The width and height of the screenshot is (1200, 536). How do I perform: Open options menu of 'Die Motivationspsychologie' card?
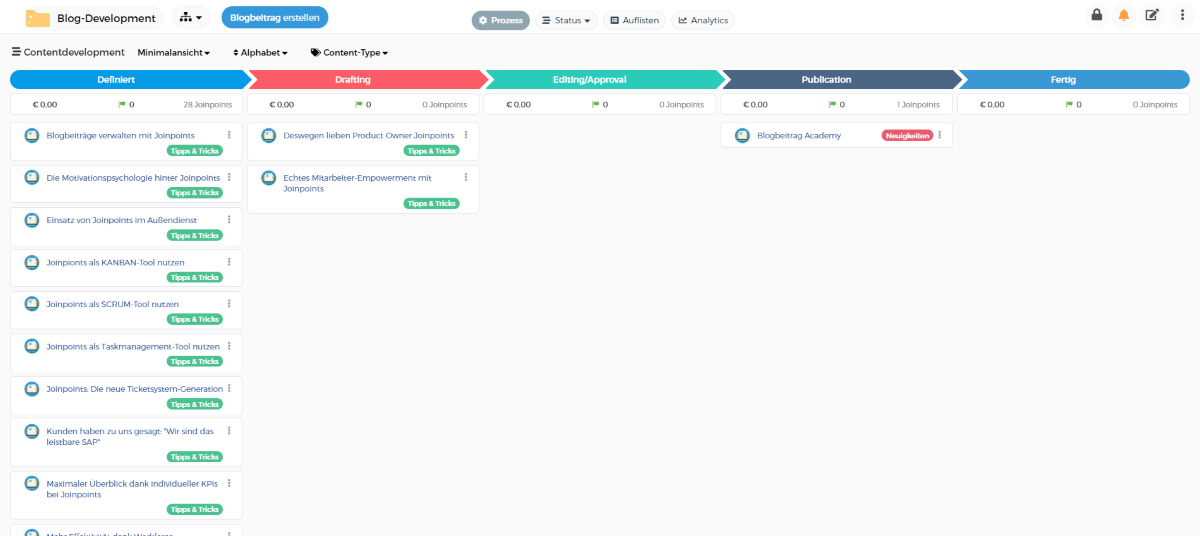pos(229,177)
